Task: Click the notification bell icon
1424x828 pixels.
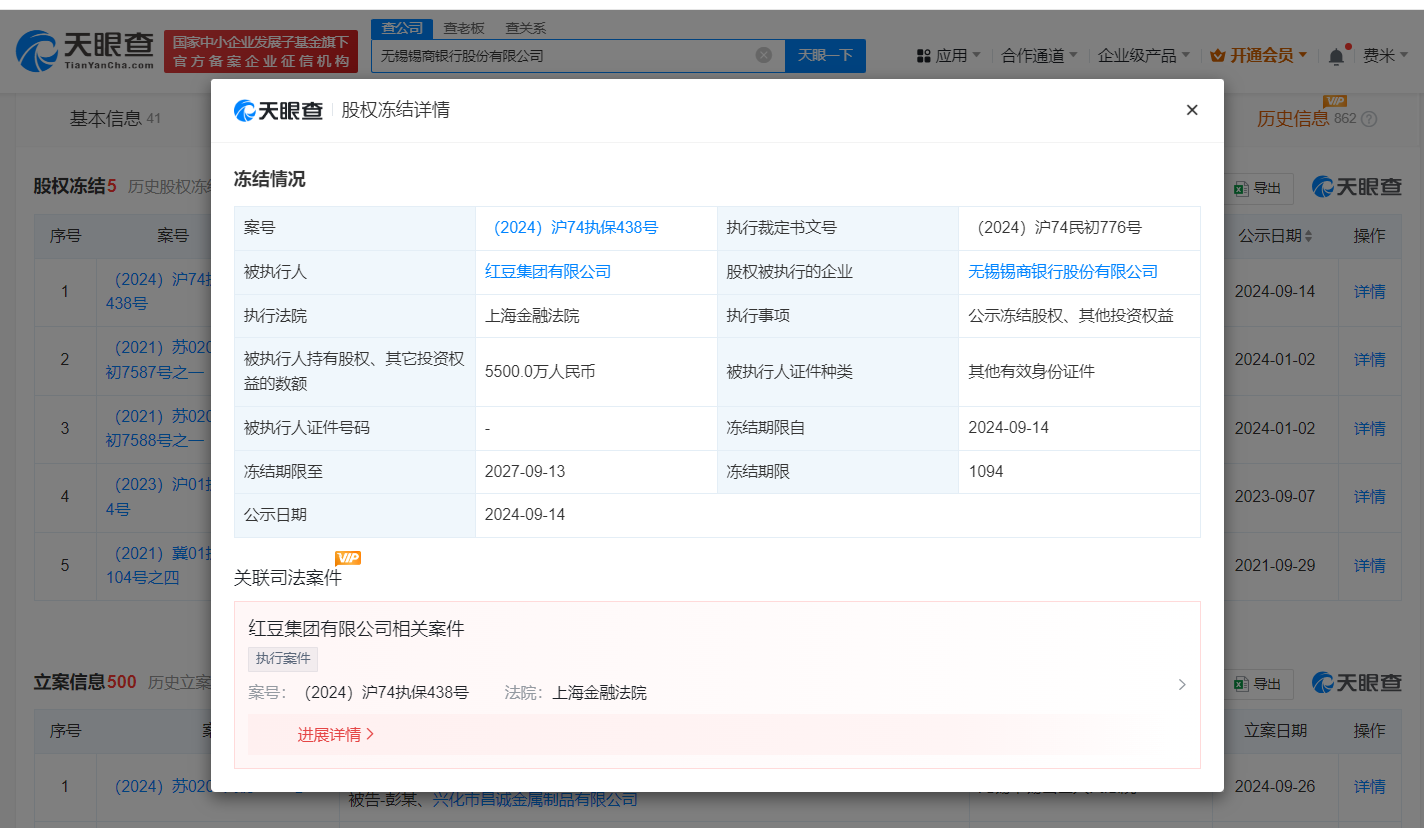Action: coord(1335,55)
